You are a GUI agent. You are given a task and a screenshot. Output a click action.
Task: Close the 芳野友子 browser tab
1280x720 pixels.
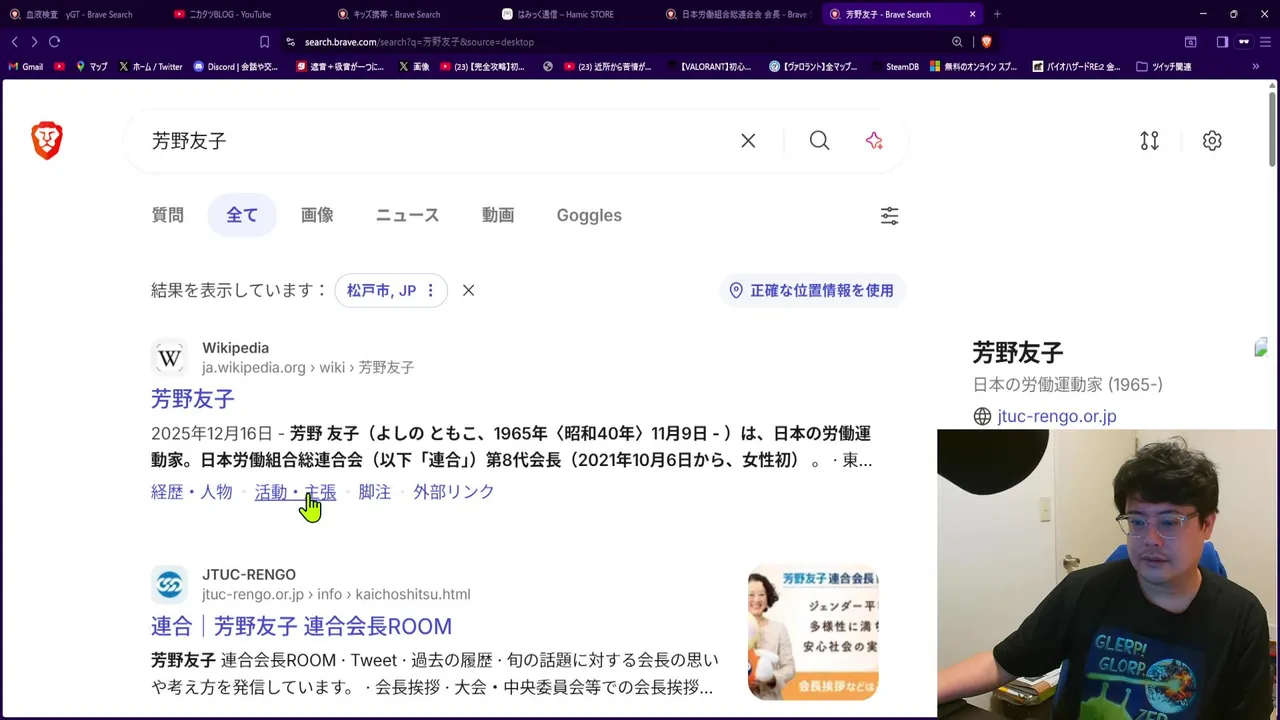[x=972, y=14]
